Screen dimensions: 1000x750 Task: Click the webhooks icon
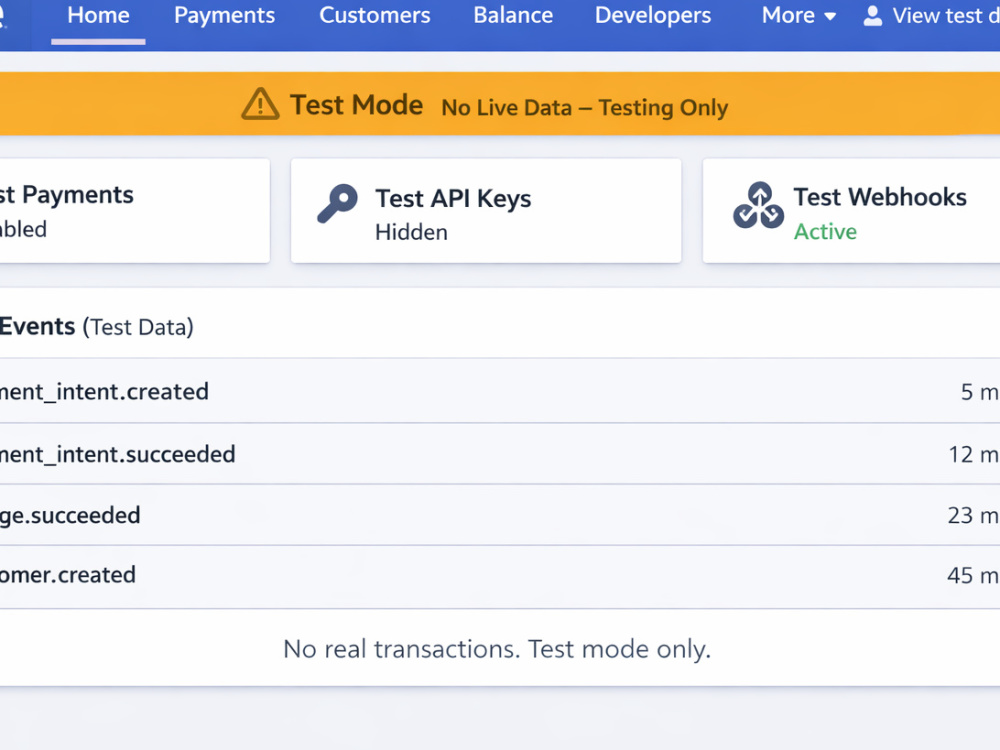758,205
